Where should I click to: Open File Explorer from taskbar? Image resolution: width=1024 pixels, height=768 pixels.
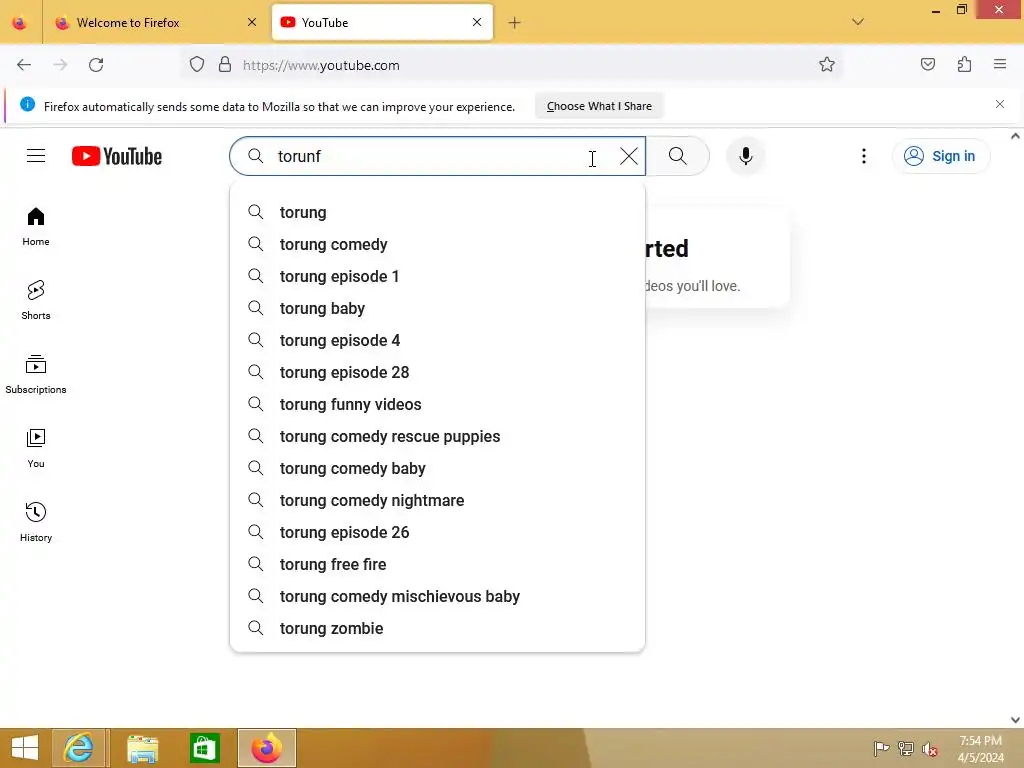click(x=142, y=748)
